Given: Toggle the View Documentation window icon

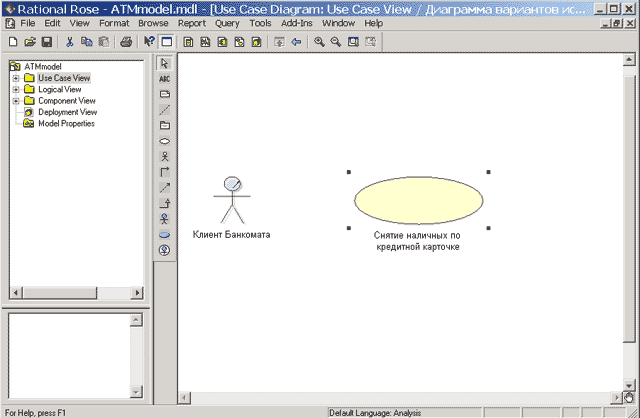Looking at the screenshot, I should coord(167,42).
